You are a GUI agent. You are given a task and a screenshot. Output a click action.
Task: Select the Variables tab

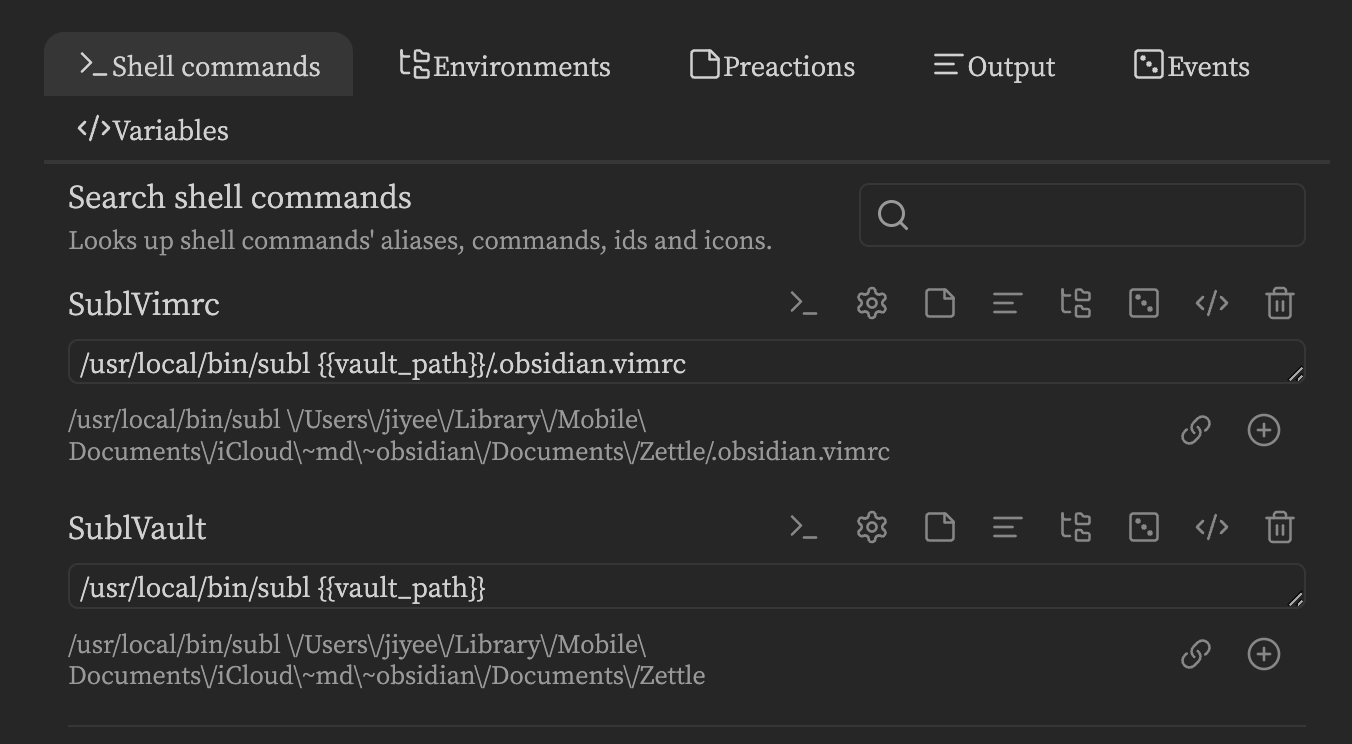(x=153, y=129)
